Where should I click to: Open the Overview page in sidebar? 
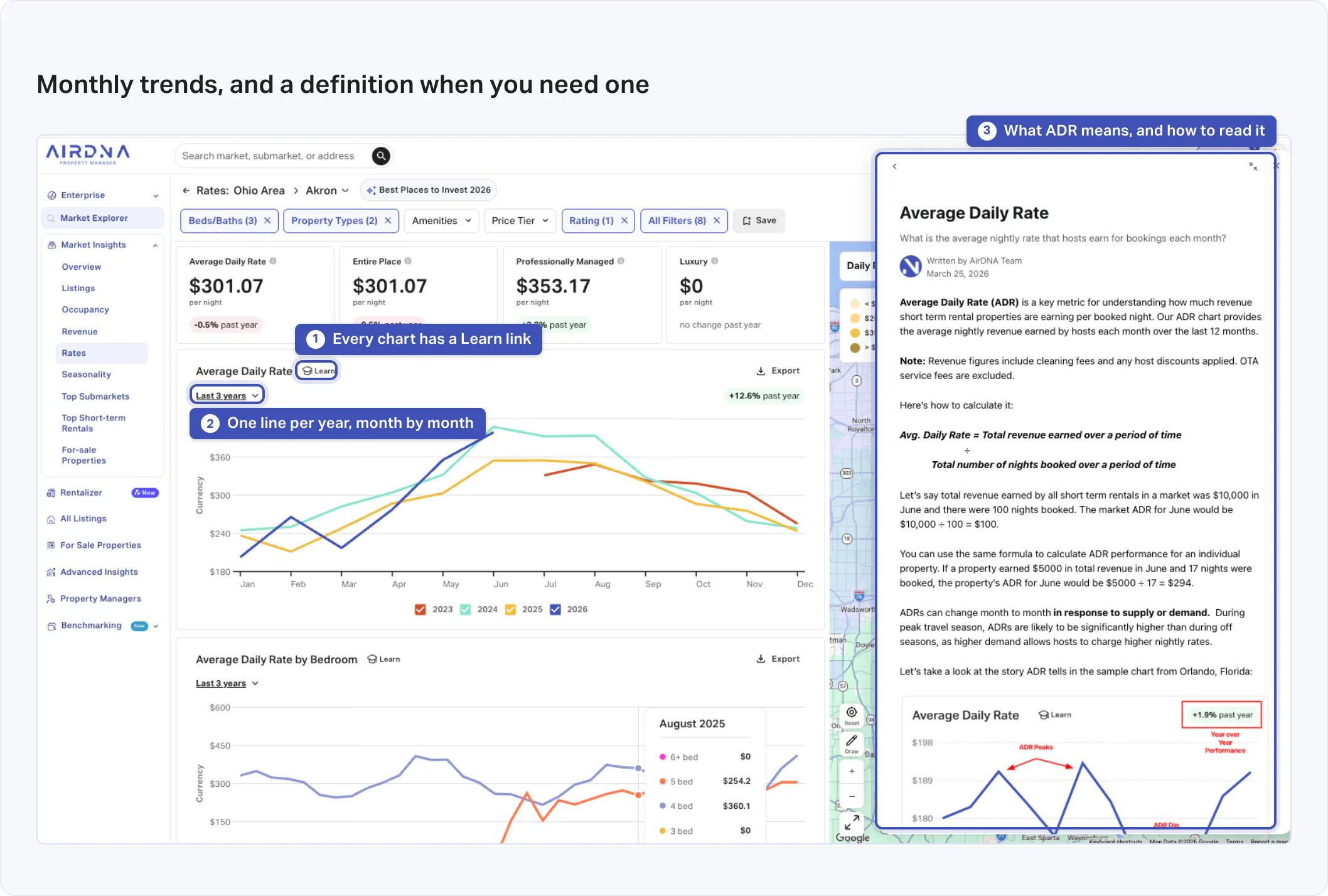(82, 267)
